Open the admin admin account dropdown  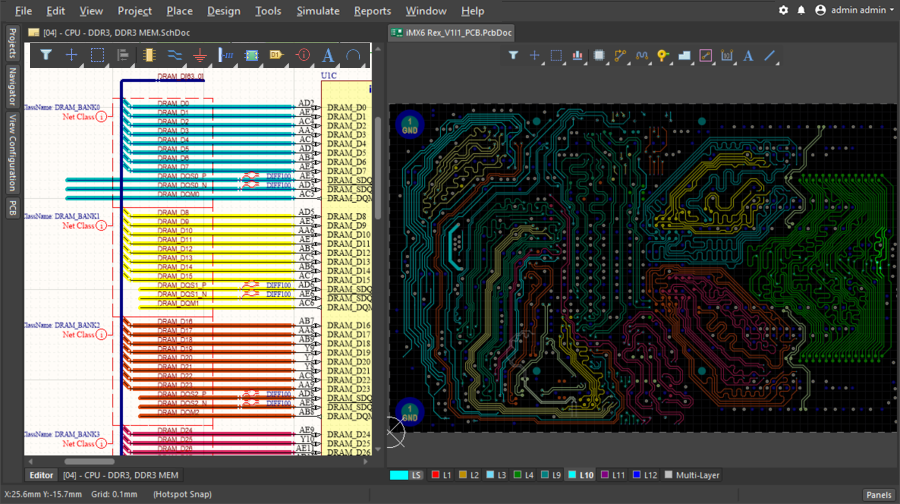point(855,10)
